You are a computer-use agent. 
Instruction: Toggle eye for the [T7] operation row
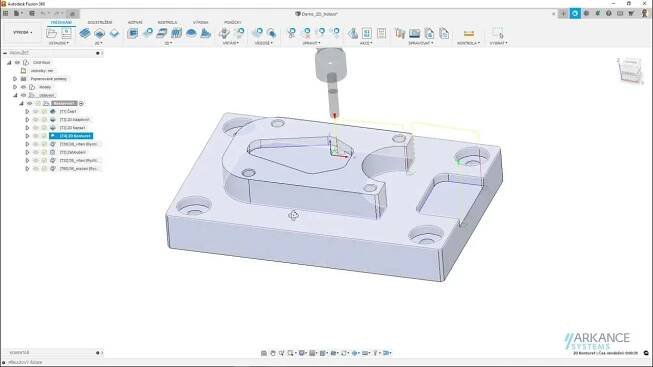click(x=36, y=152)
